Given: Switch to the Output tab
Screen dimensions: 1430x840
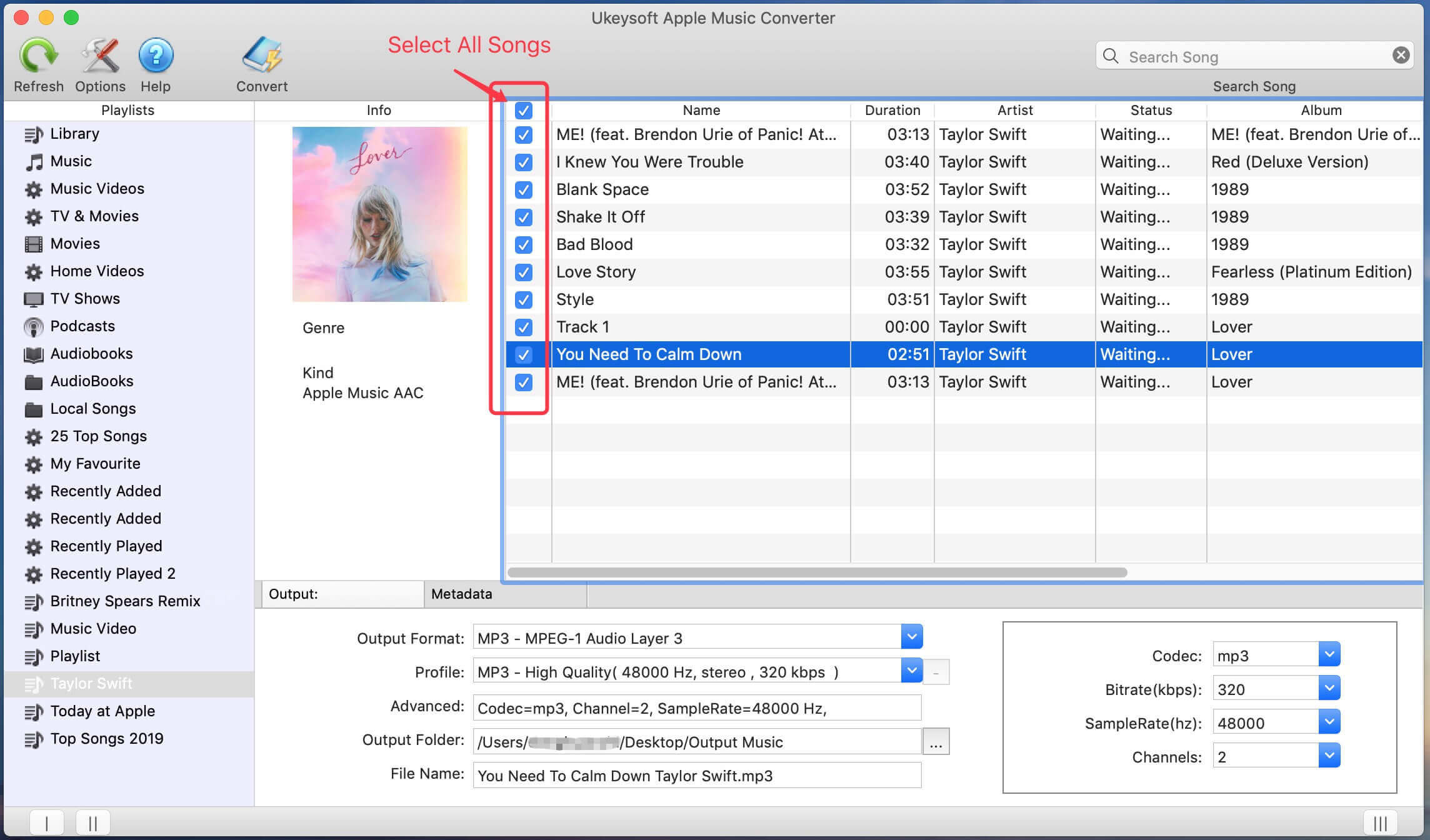Looking at the screenshot, I should (339, 594).
